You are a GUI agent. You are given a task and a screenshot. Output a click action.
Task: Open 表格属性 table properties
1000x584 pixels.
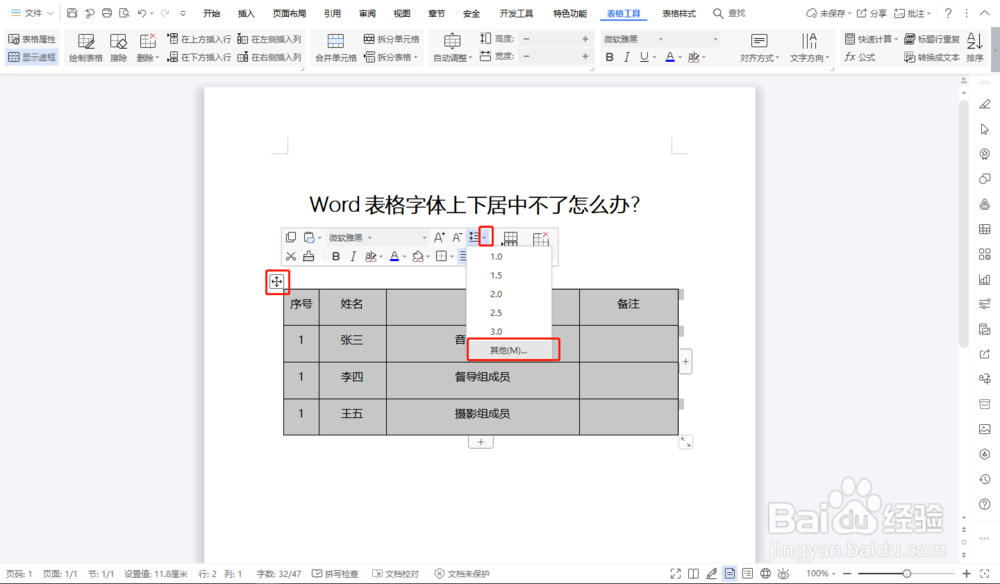(x=31, y=39)
